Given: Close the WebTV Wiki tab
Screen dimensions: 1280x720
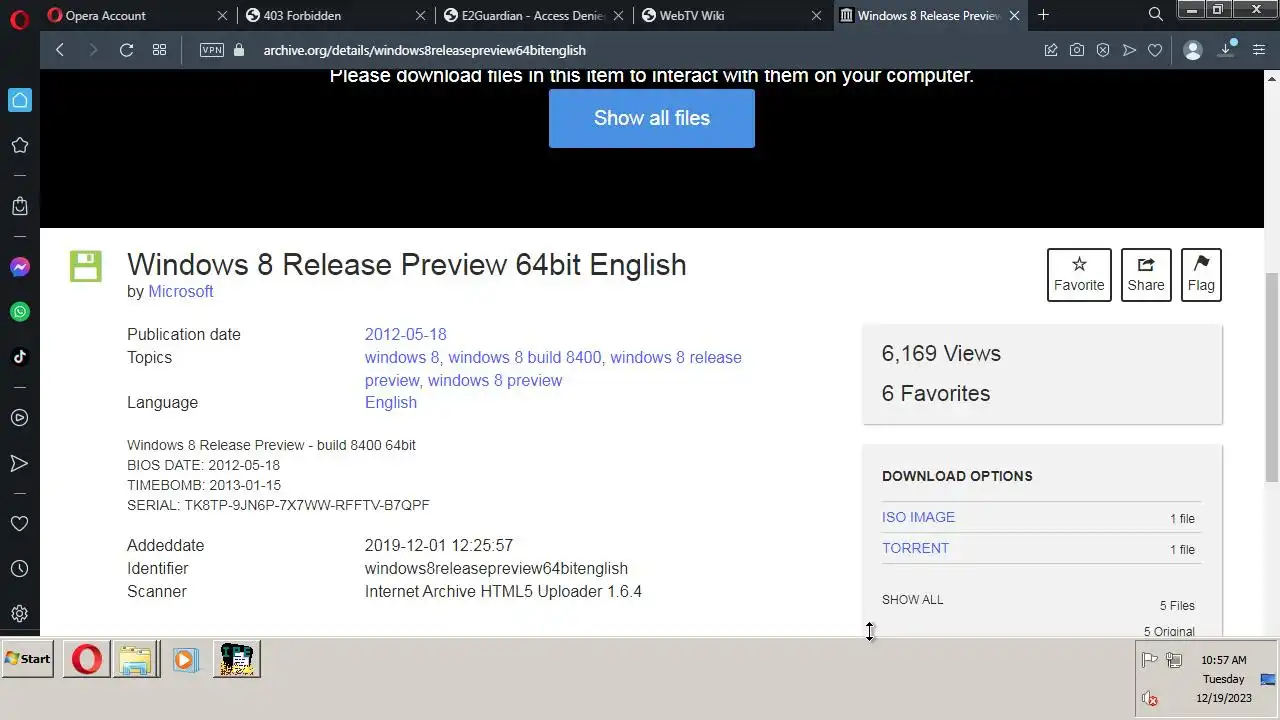Looking at the screenshot, I should point(817,15).
